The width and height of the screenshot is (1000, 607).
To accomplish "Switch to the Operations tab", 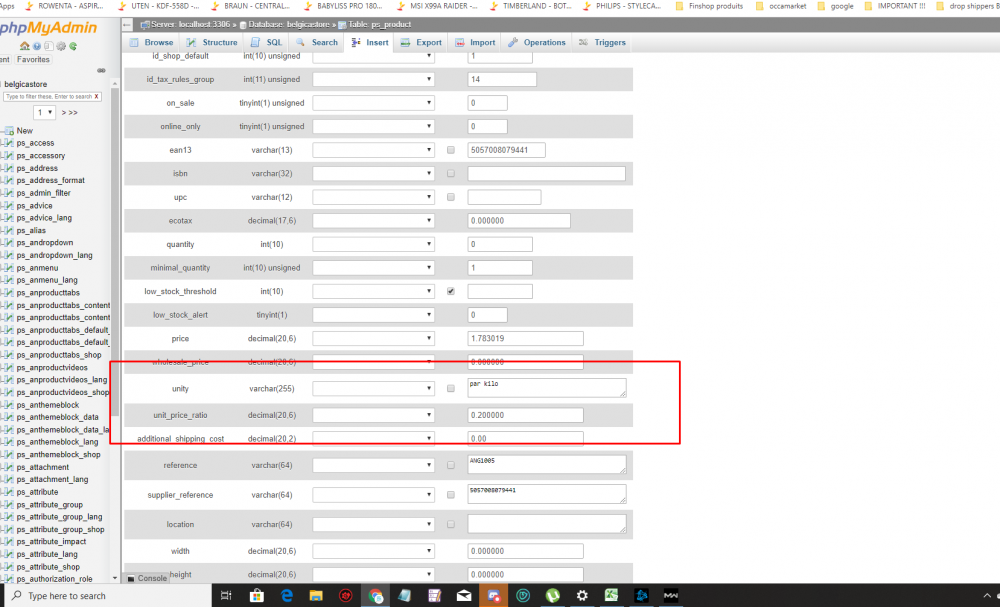I will coord(537,43).
